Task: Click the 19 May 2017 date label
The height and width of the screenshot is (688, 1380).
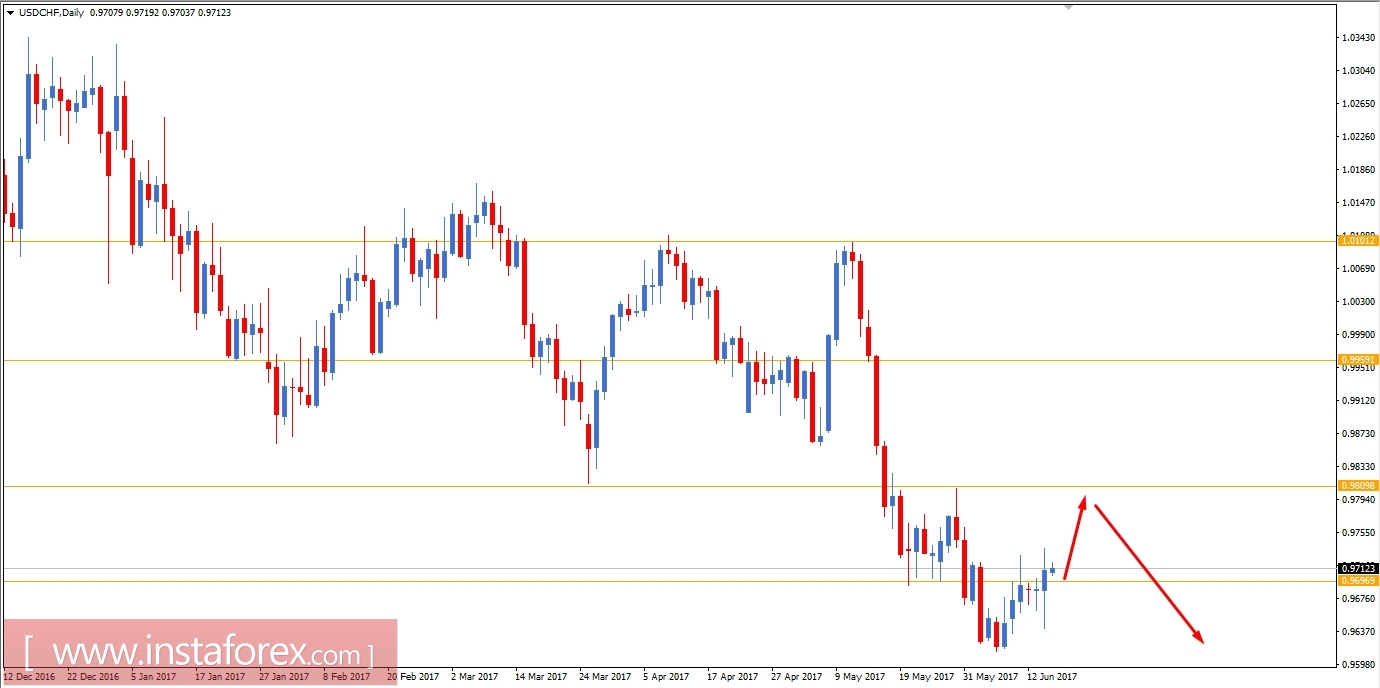Action: [x=925, y=677]
